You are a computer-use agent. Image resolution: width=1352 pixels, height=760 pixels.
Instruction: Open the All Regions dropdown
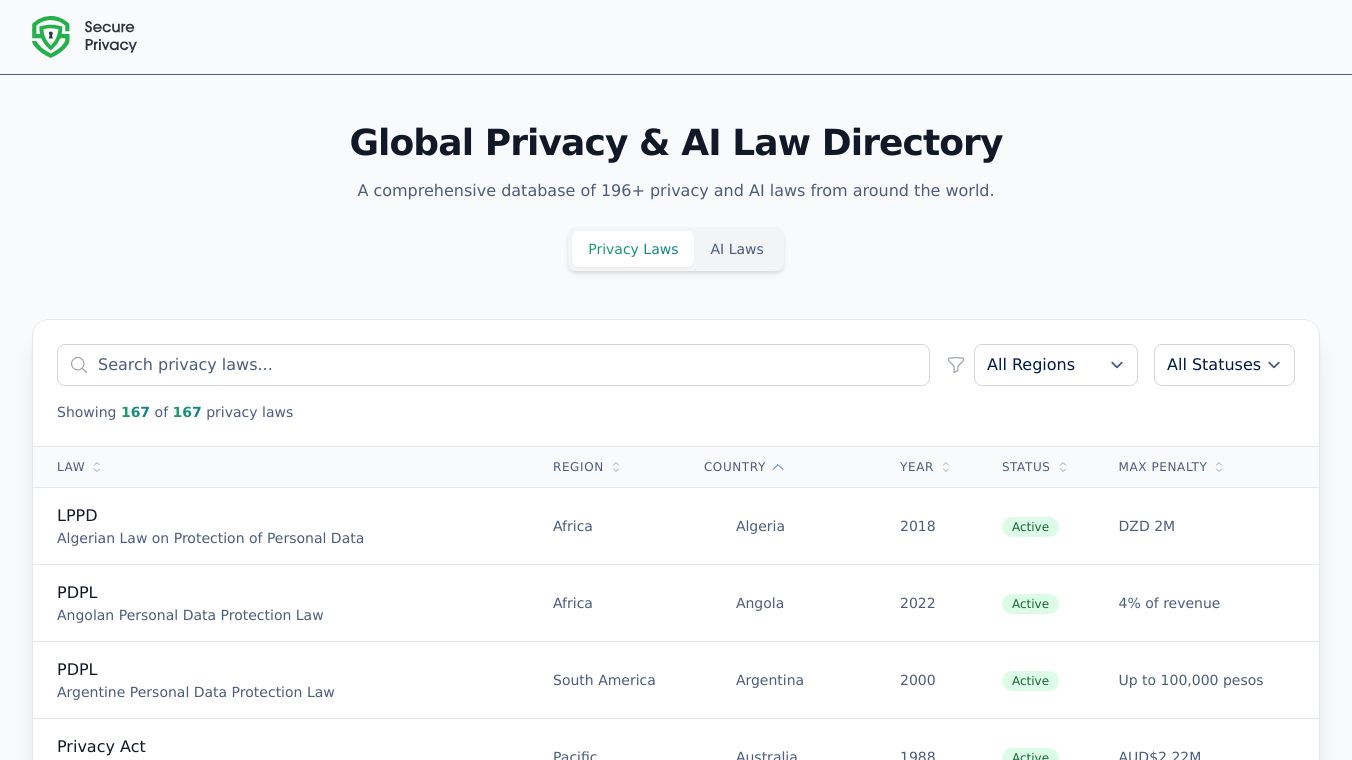coord(1055,365)
